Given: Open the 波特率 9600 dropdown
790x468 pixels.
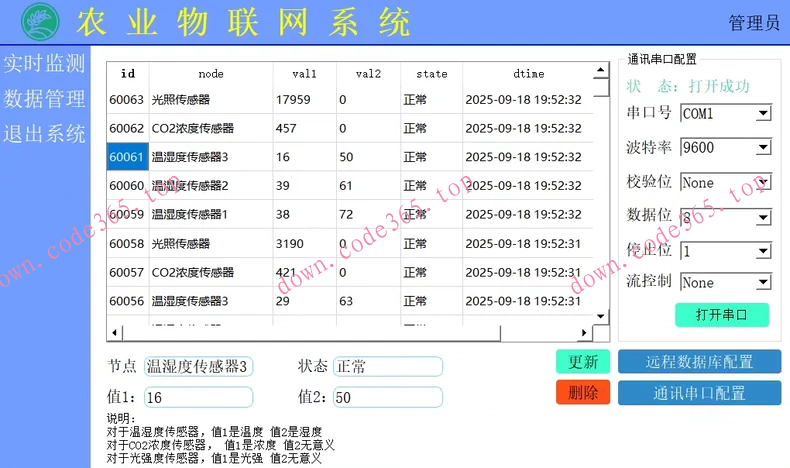Looking at the screenshot, I should pos(726,148).
